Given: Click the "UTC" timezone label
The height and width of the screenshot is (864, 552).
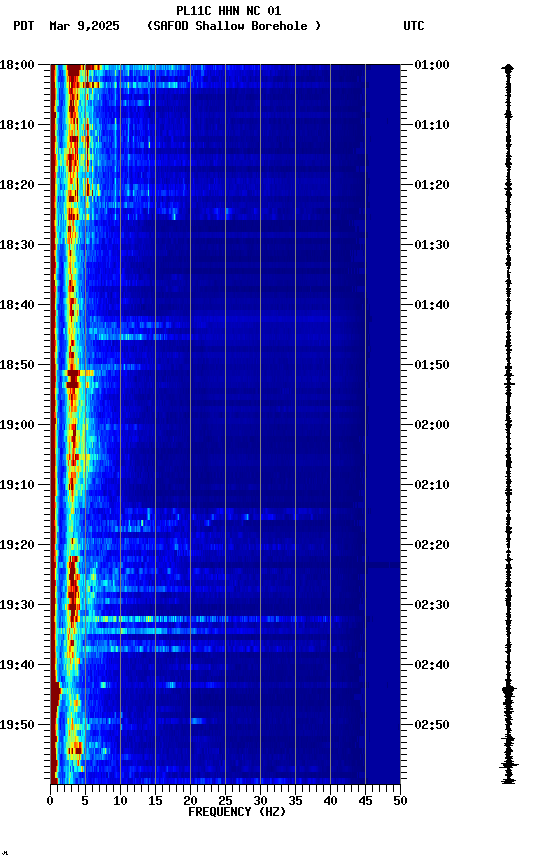Looking at the screenshot, I should 414,26.
